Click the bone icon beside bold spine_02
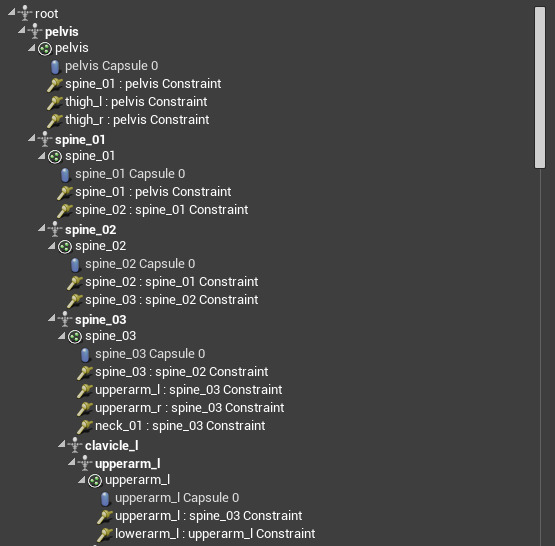This screenshot has height=546, width=555. (55, 229)
